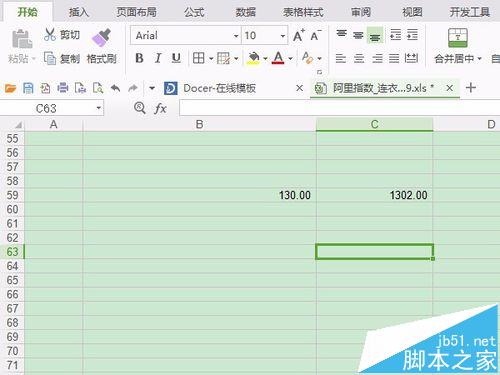Open the 审阅 ribbon tab
This screenshot has height=375, width=500.
tap(361, 12)
